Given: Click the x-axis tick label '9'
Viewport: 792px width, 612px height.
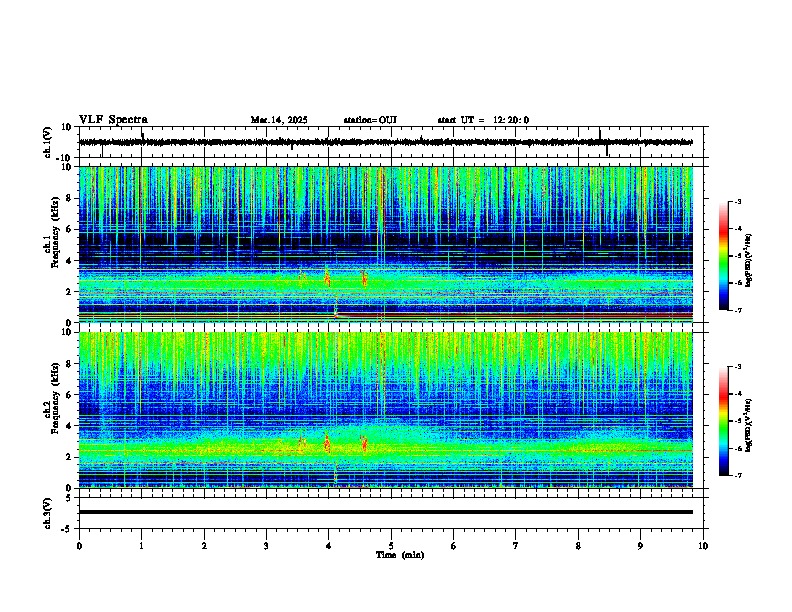Looking at the screenshot, I should point(640,546).
